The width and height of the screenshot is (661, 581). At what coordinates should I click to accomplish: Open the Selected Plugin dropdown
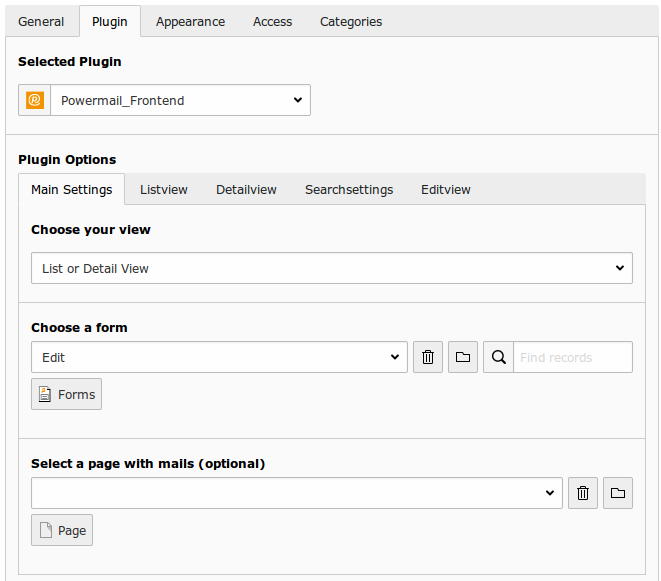click(x=180, y=100)
